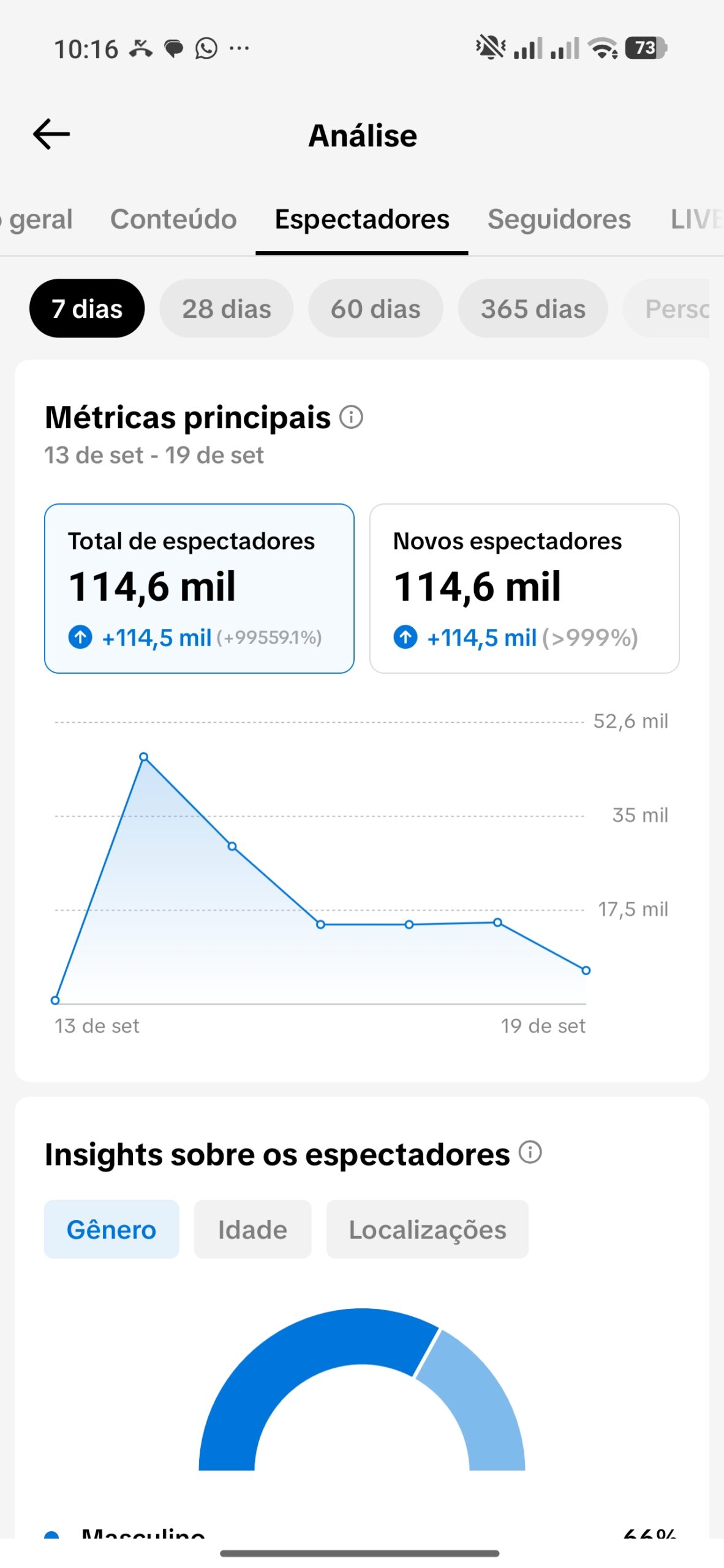Viewport: 724px width, 1568px height.
Task: Tap the muted notifications bell icon
Action: pyautogui.click(x=491, y=47)
